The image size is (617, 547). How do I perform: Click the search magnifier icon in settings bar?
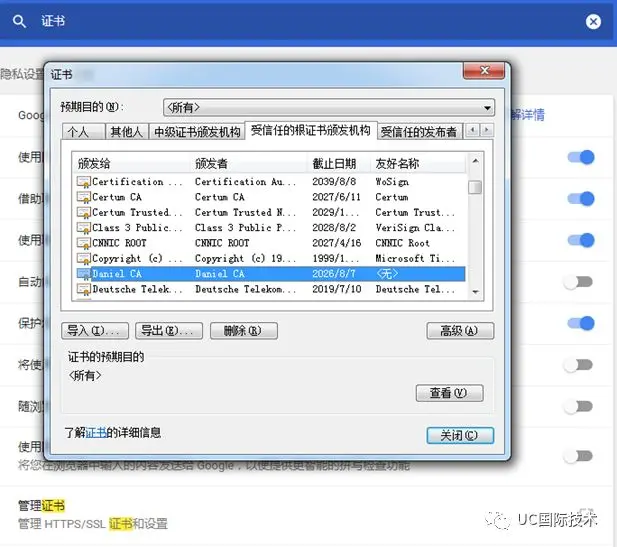(19, 21)
